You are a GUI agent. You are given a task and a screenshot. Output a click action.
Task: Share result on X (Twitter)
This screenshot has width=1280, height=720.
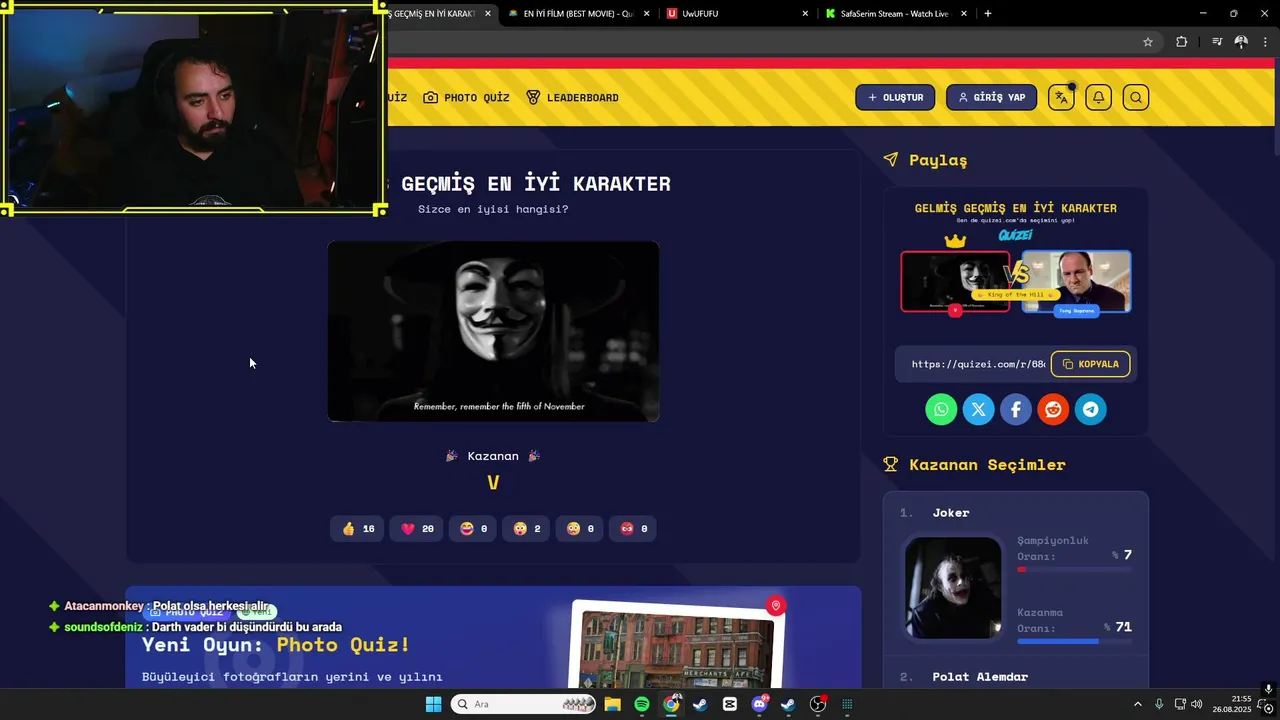pos(978,409)
